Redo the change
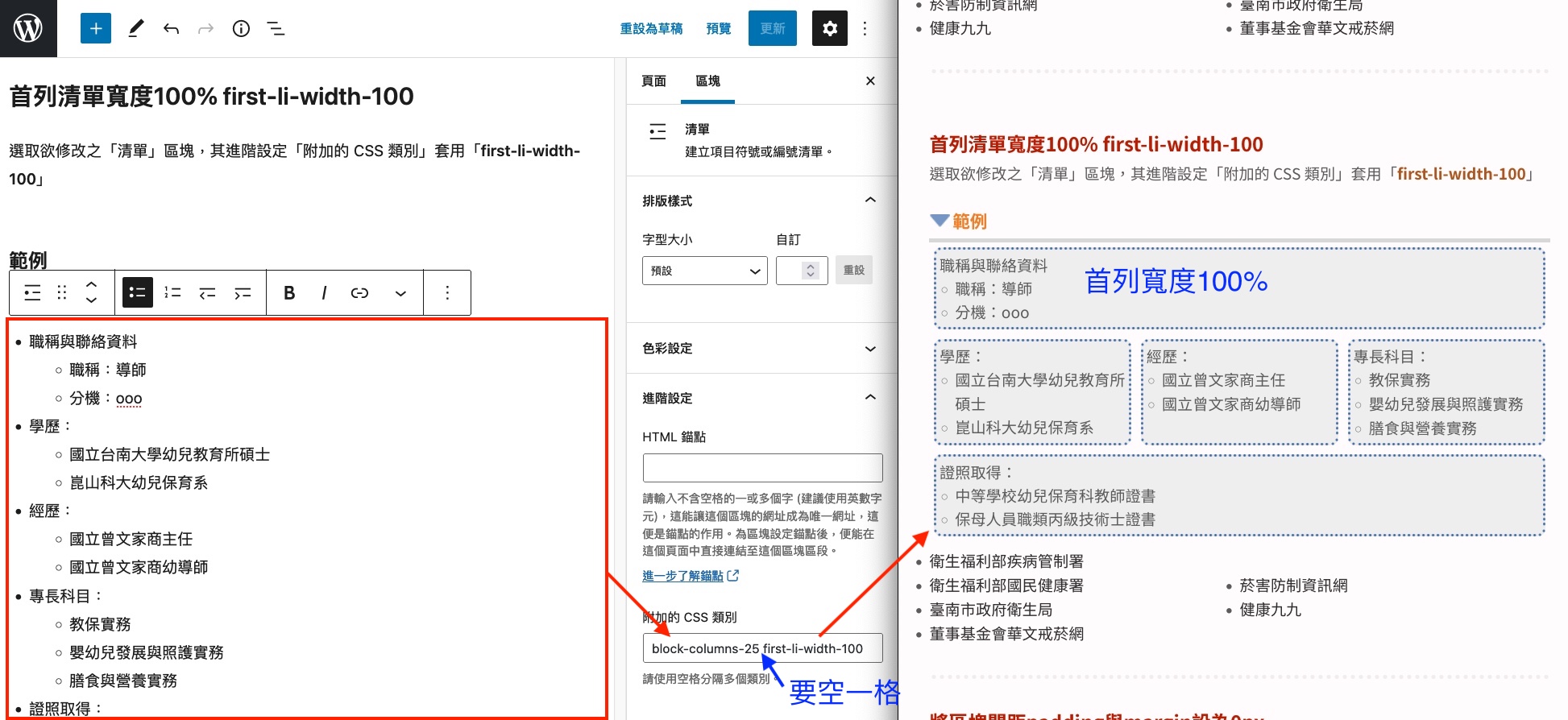This screenshot has height=720, width=1568. (206, 29)
